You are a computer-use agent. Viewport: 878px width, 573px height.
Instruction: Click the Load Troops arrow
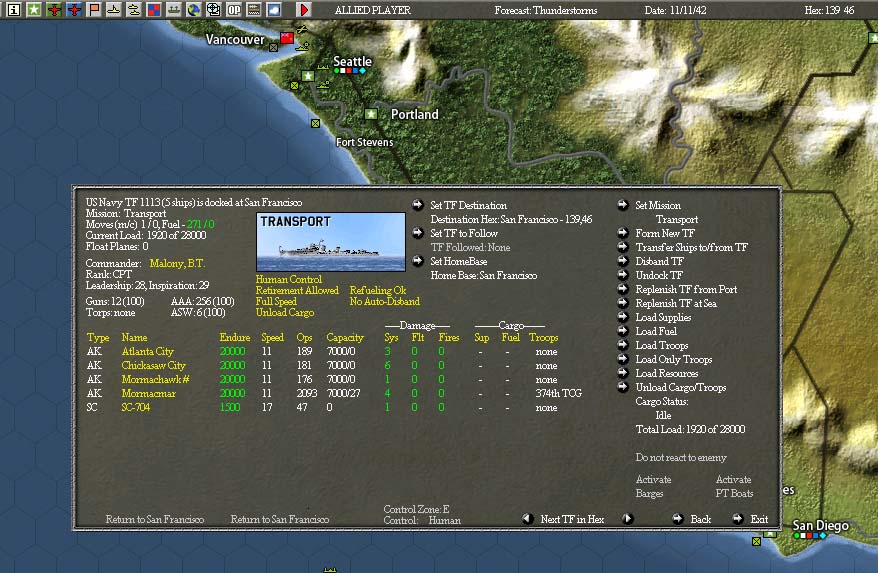point(623,345)
